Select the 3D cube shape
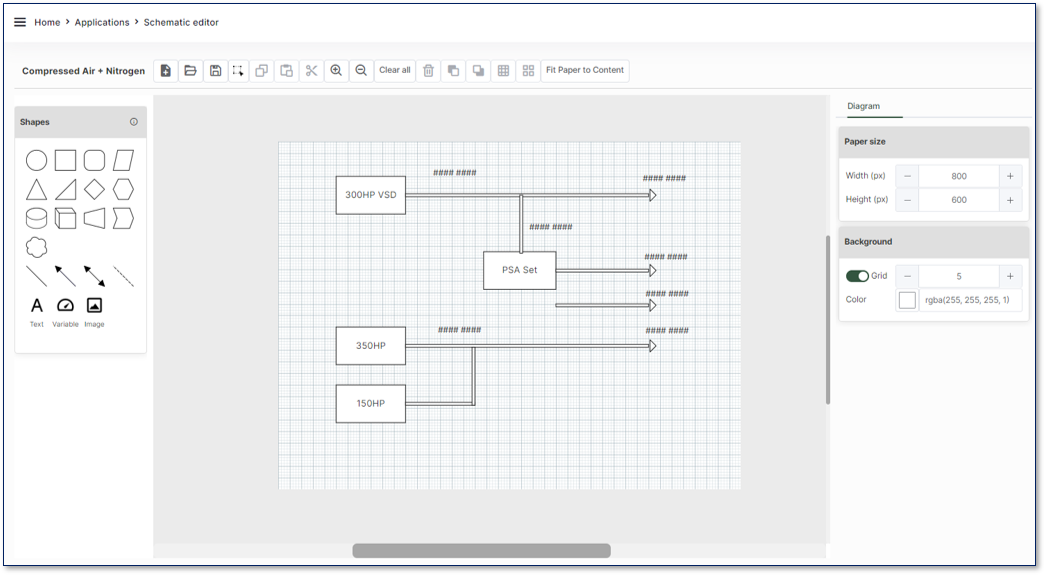Image resolution: width=1045 pixels, height=575 pixels. pyautogui.click(x=65, y=219)
